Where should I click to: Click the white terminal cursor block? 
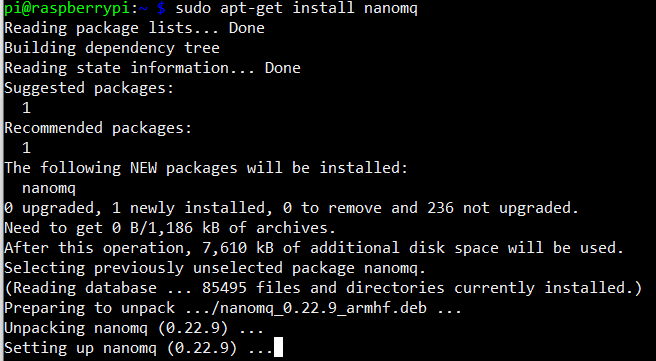278,347
